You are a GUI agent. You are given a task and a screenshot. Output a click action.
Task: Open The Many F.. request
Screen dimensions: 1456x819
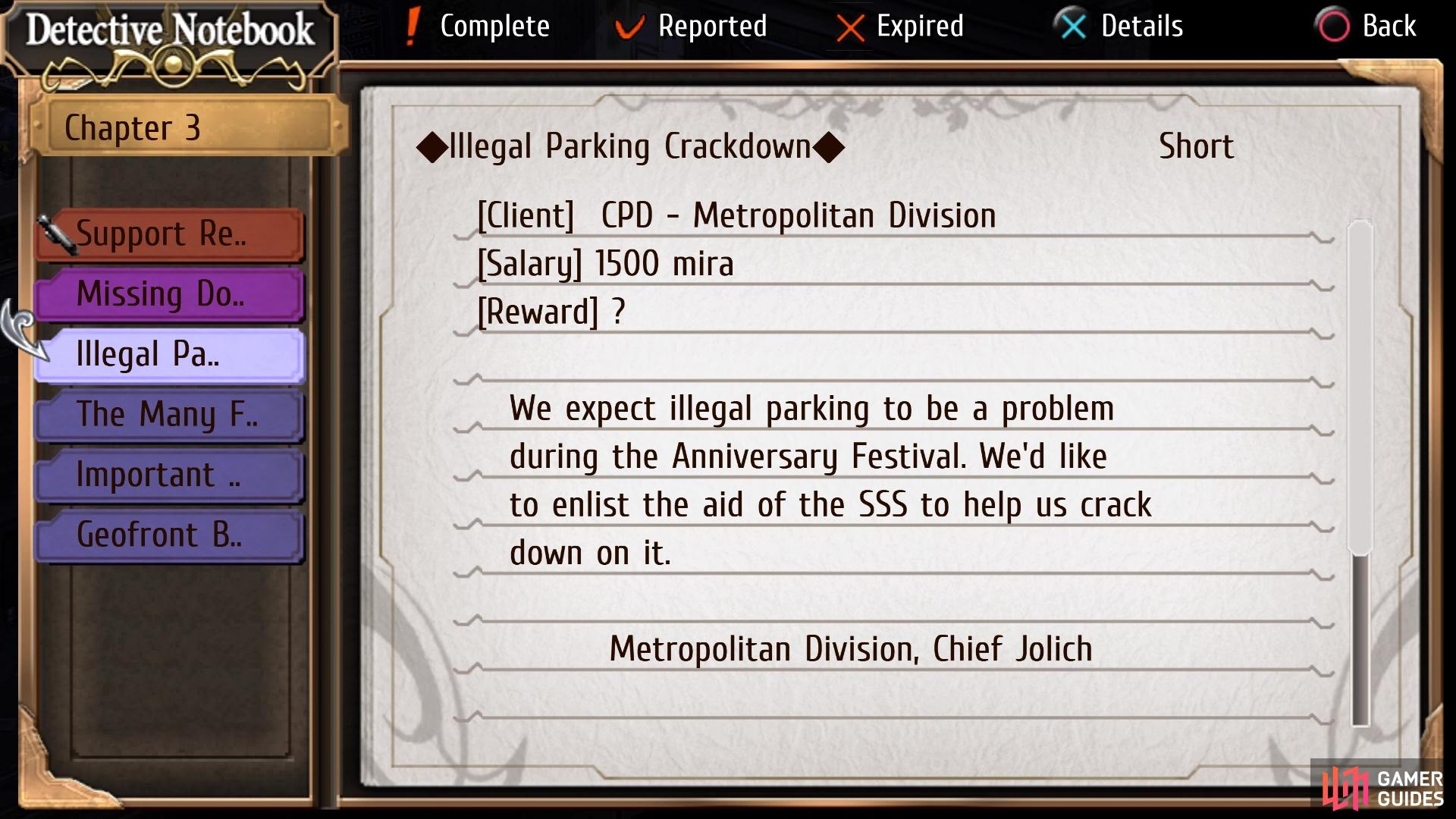[170, 416]
